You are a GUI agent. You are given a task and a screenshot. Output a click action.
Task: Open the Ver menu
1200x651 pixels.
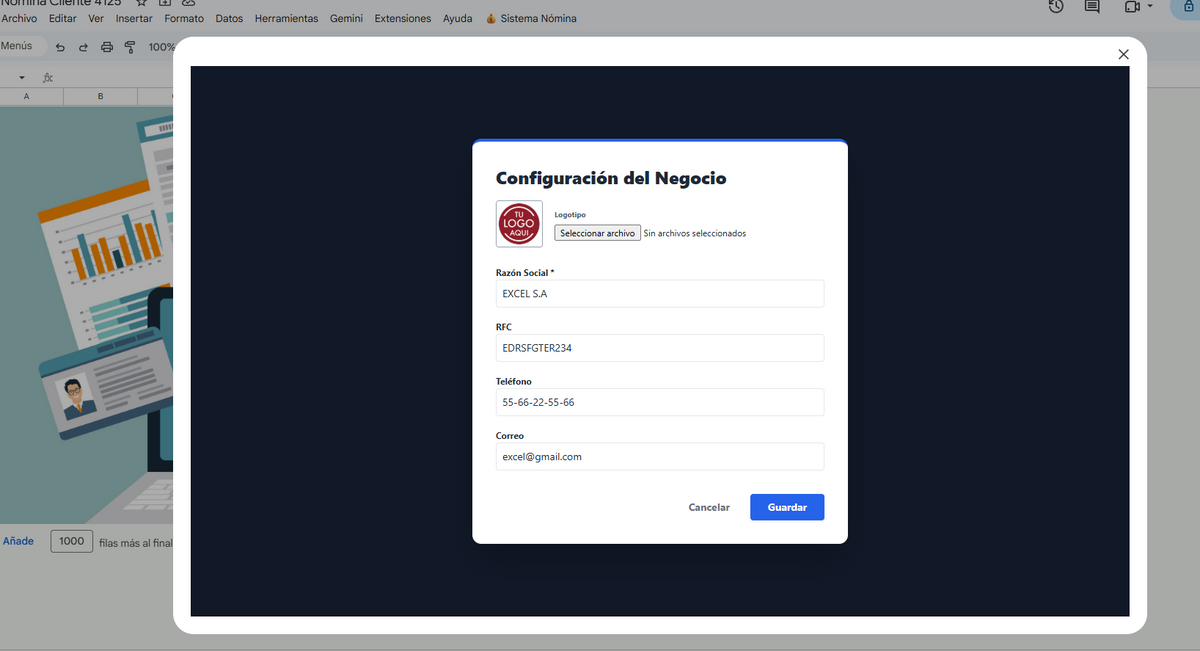96,18
